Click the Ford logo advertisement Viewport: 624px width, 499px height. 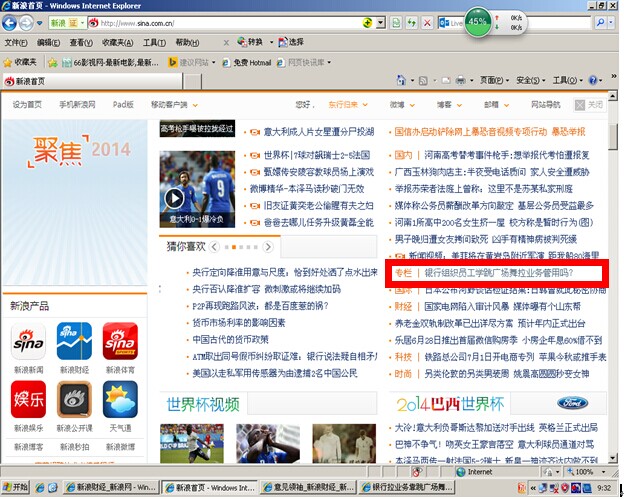pyautogui.click(x=572, y=403)
